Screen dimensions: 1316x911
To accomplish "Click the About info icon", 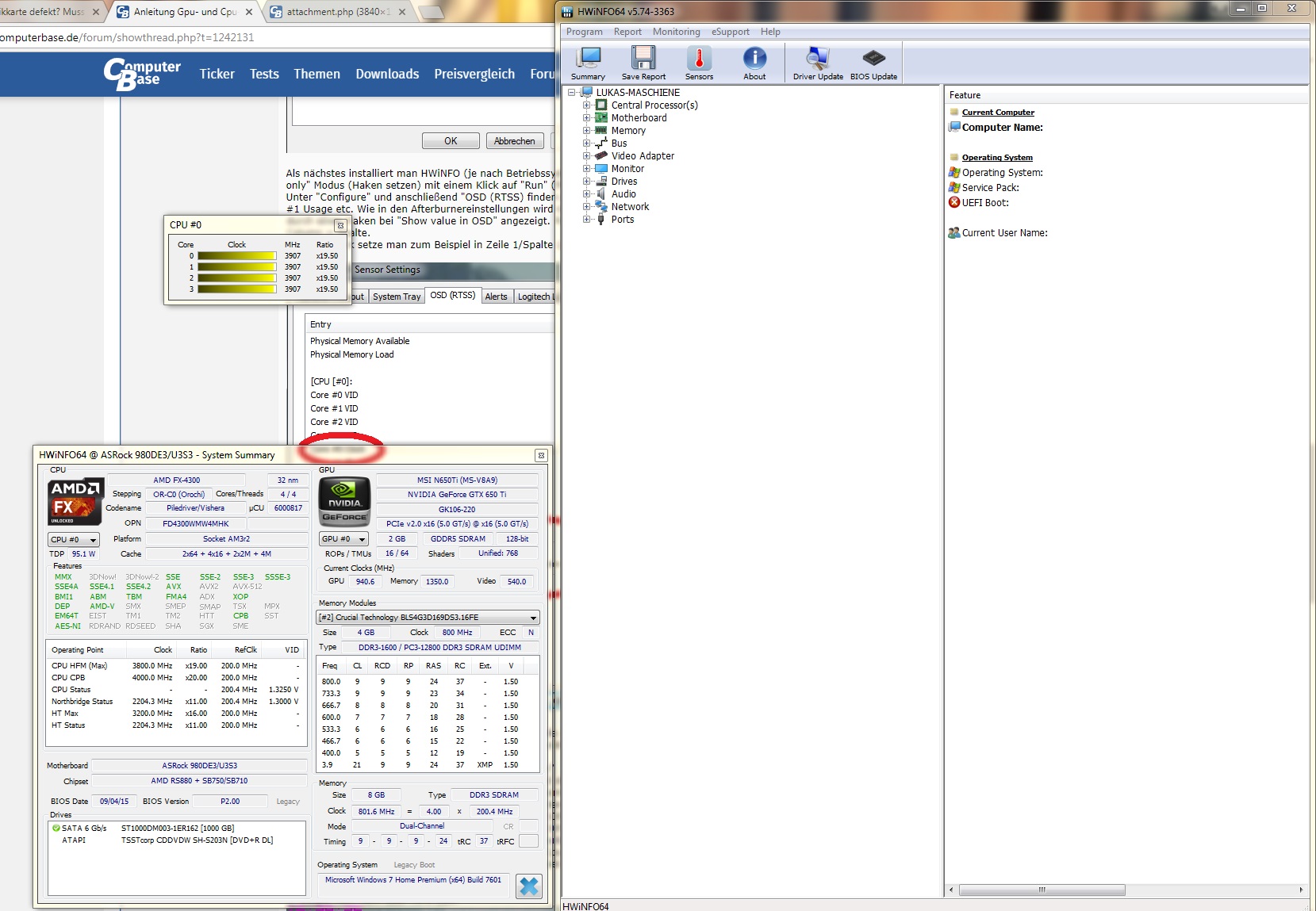I will point(754,63).
